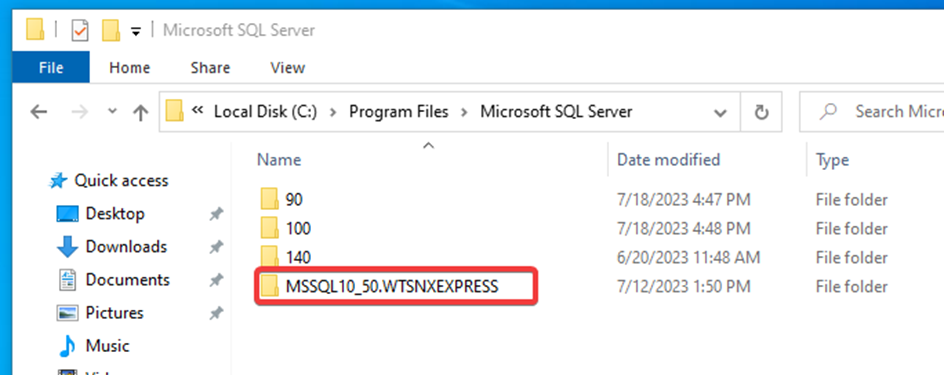This screenshot has width=944, height=375.
Task: Click the Back navigation arrow
Action: pyautogui.click(x=39, y=112)
